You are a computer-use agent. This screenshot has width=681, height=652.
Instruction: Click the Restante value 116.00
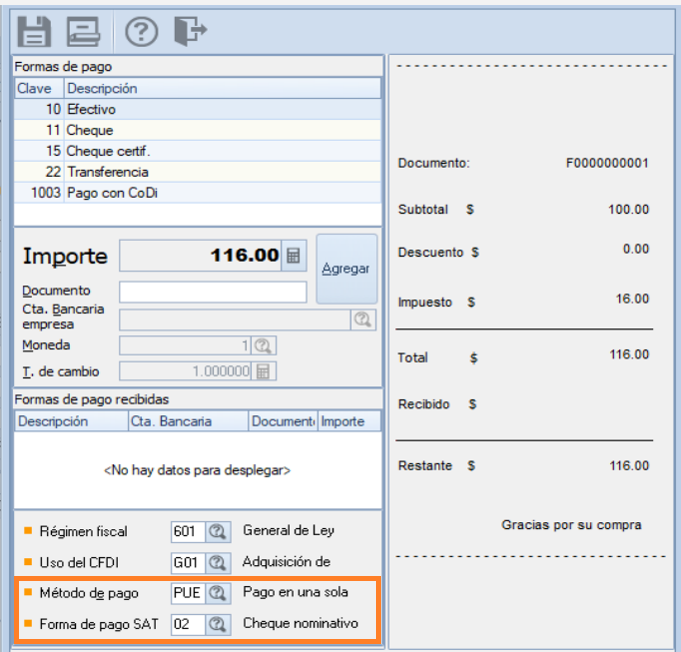pyautogui.click(x=629, y=466)
